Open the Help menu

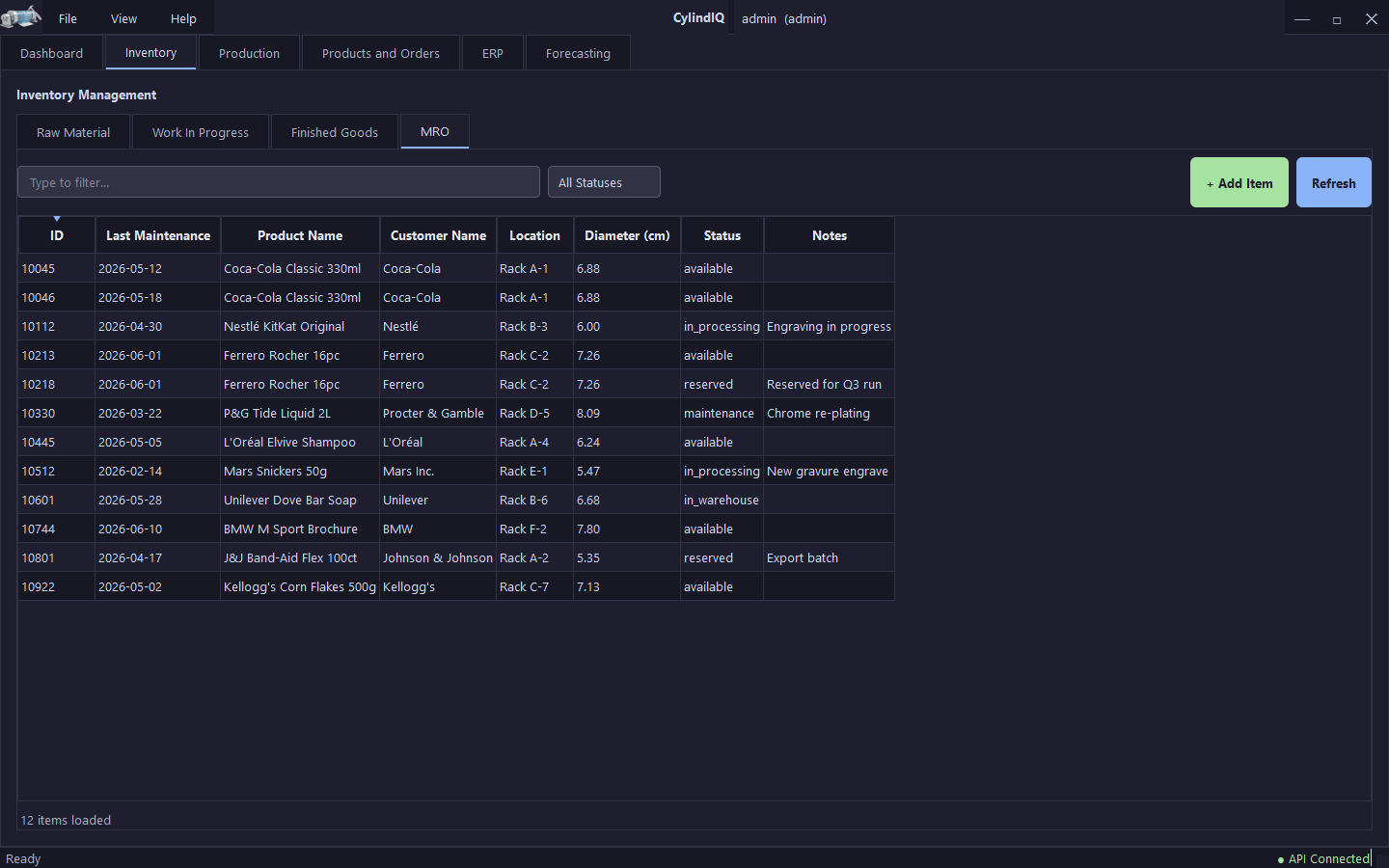pos(183,18)
